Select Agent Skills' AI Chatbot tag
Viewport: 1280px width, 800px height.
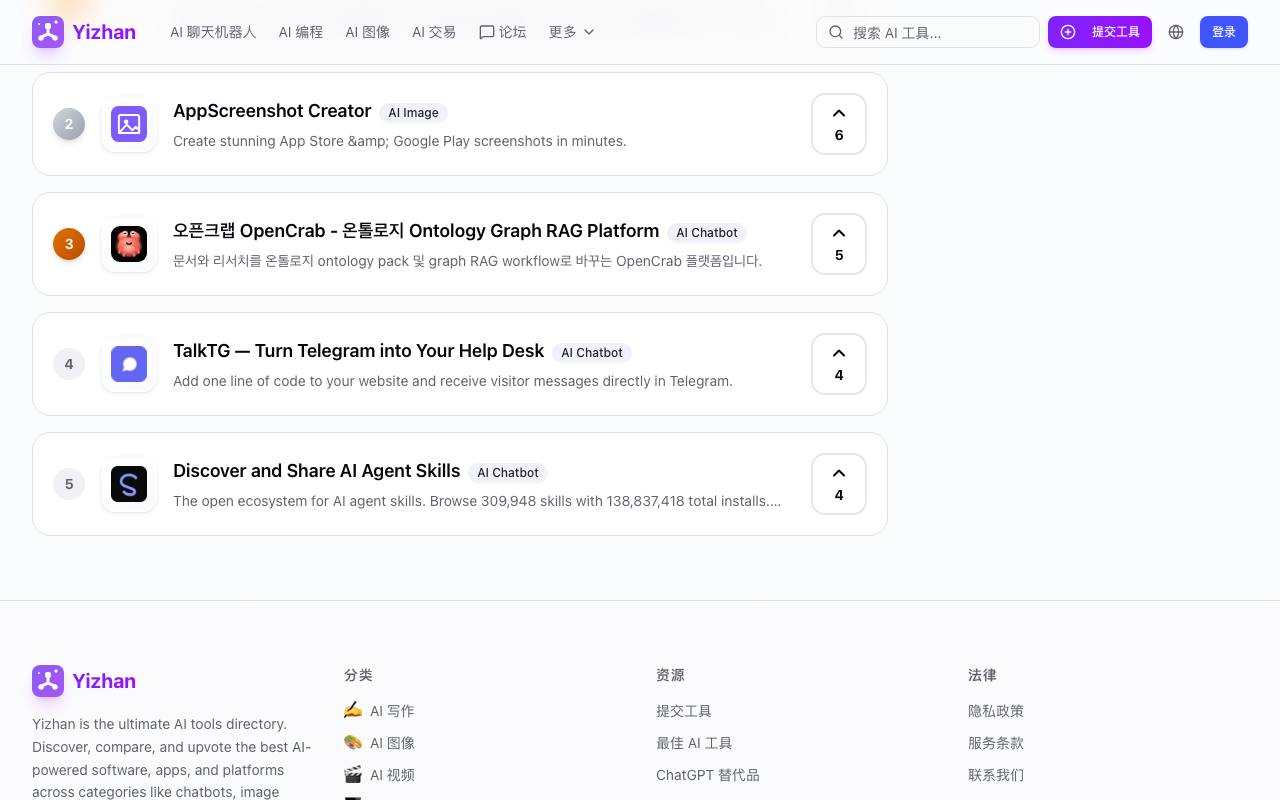[x=508, y=473]
